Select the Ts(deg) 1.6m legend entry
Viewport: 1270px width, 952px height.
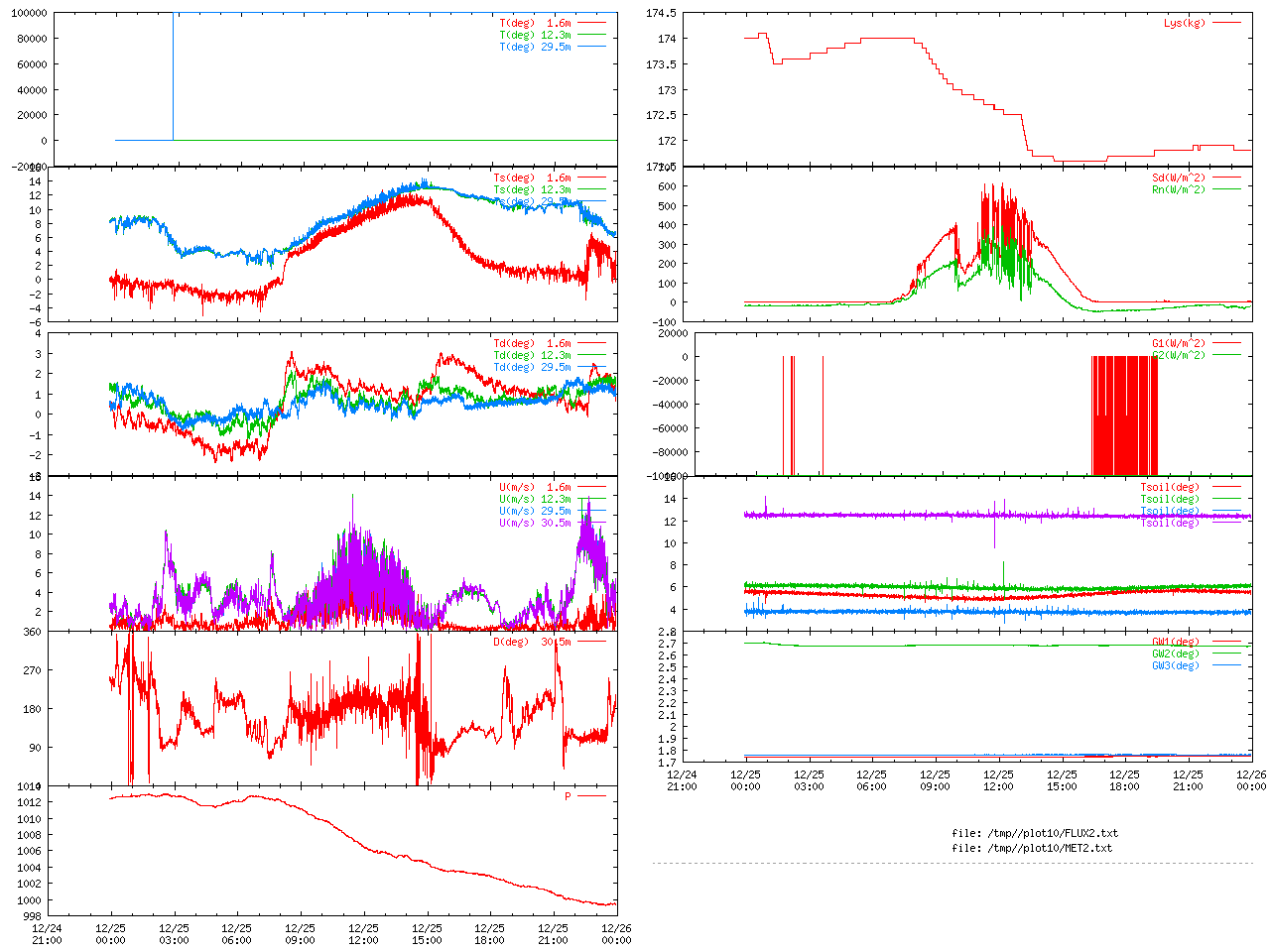pyautogui.click(x=532, y=178)
